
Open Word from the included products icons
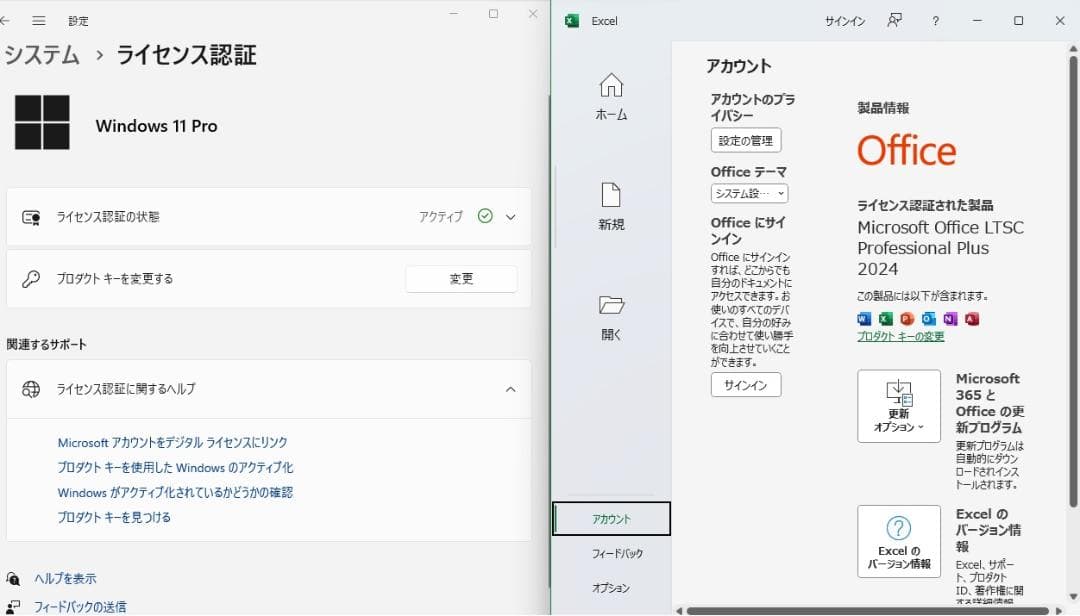[x=863, y=318]
